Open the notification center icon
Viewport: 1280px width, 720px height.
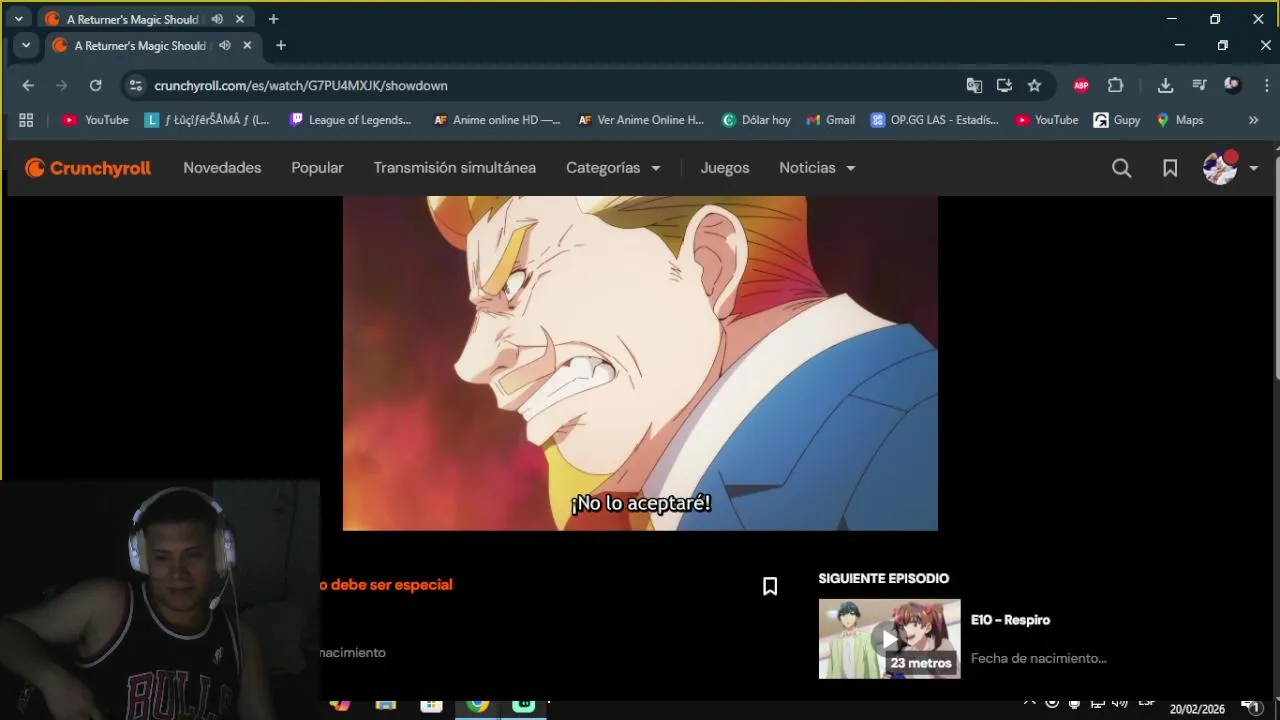click(x=1250, y=706)
